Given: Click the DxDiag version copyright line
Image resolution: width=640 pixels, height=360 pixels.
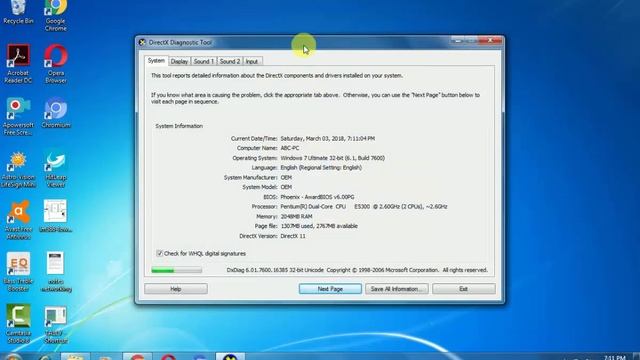Looking at the screenshot, I should click(x=357, y=270).
